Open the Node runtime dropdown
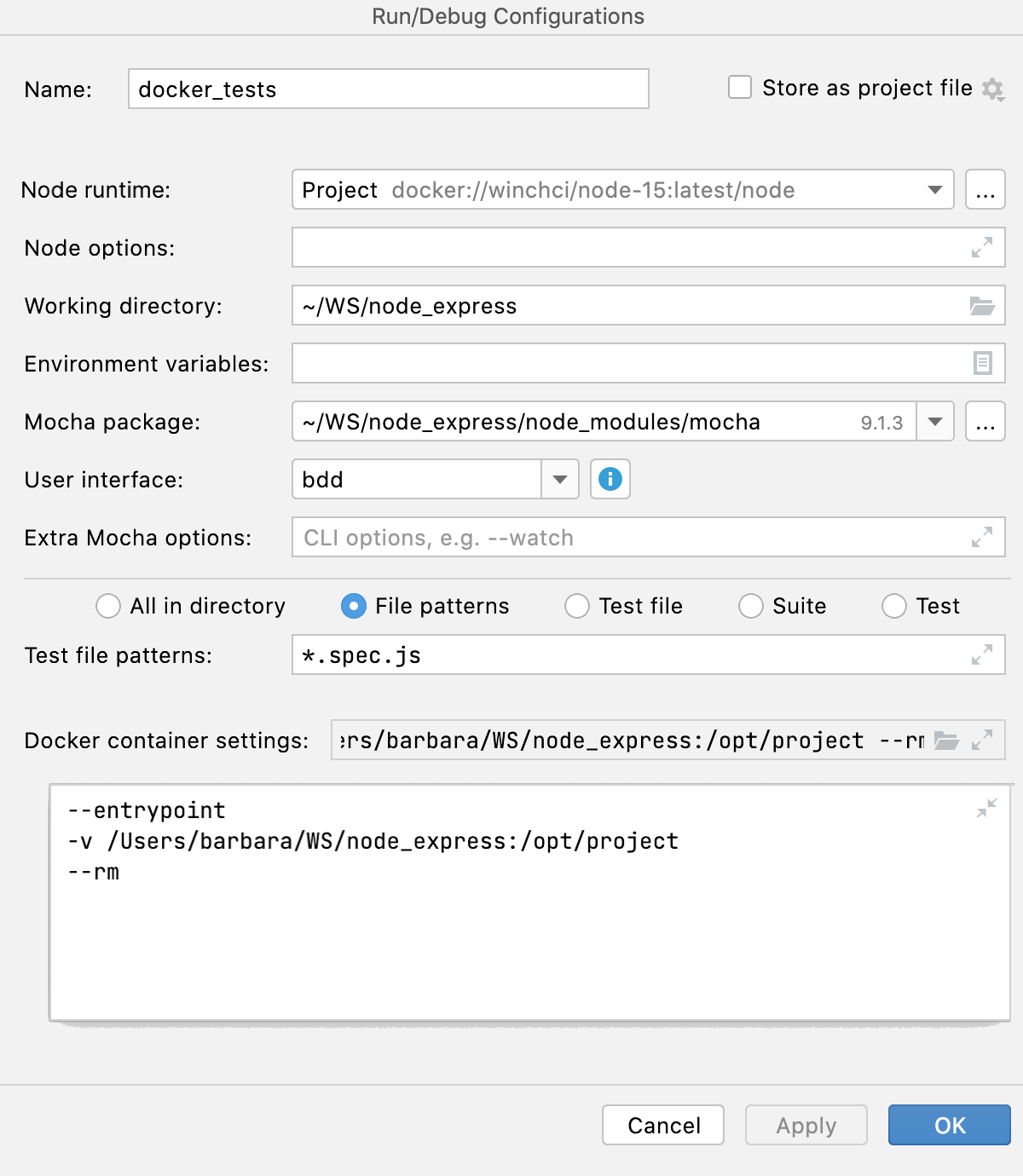This screenshot has width=1023, height=1176. click(936, 190)
